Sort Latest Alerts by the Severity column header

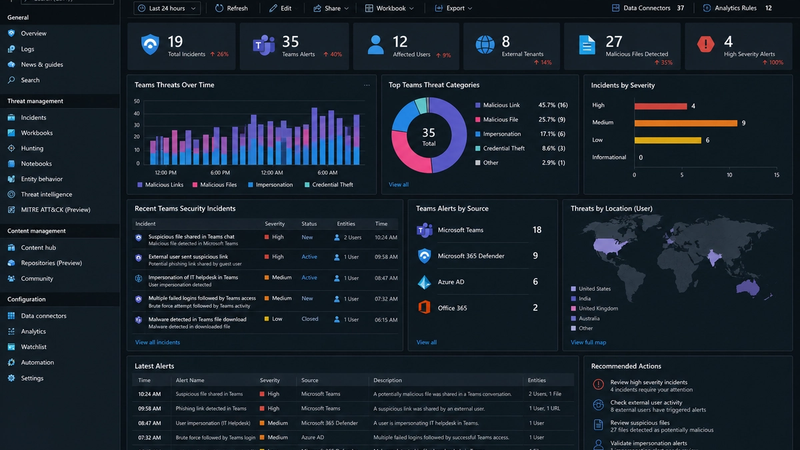click(x=270, y=380)
